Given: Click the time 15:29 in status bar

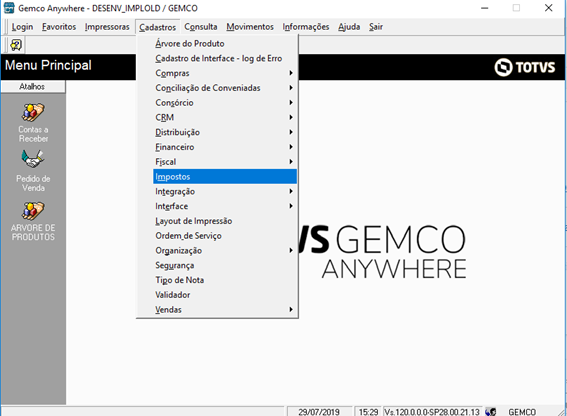Looking at the screenshot, I should (368, 412).
